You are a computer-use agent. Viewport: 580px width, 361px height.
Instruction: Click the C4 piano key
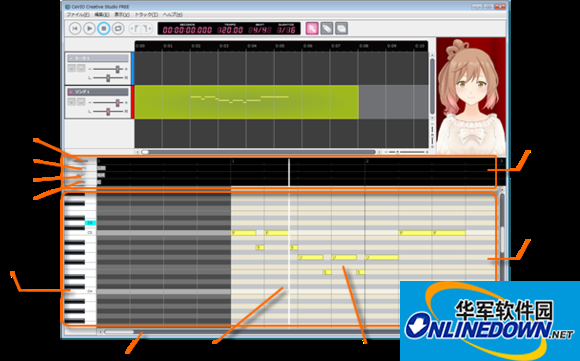80,291
